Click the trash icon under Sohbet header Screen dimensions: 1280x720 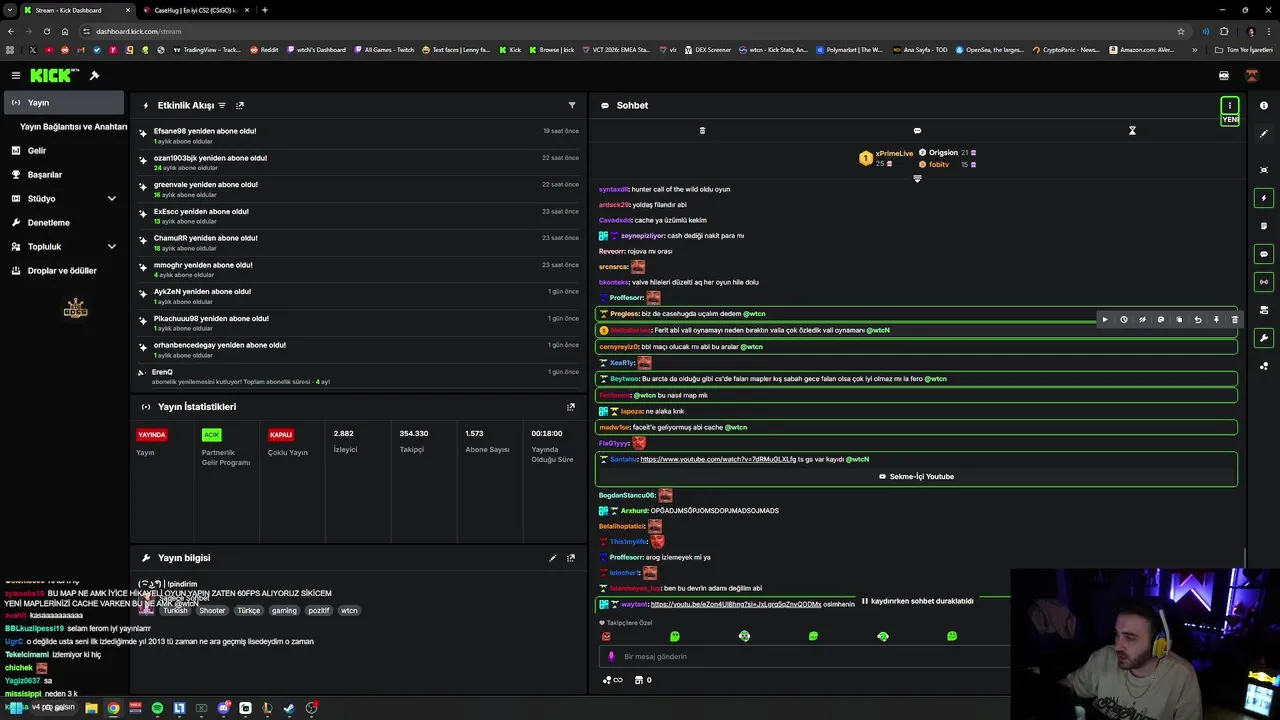[x=702, y=130]
